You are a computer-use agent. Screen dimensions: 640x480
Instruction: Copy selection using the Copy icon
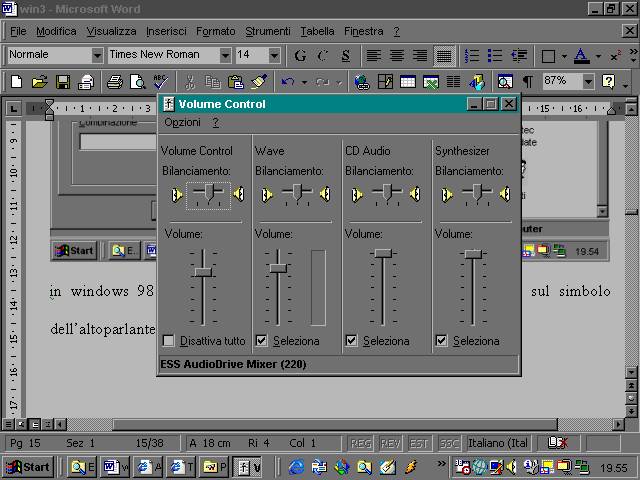pyautogui.click(x=213, y=82)
